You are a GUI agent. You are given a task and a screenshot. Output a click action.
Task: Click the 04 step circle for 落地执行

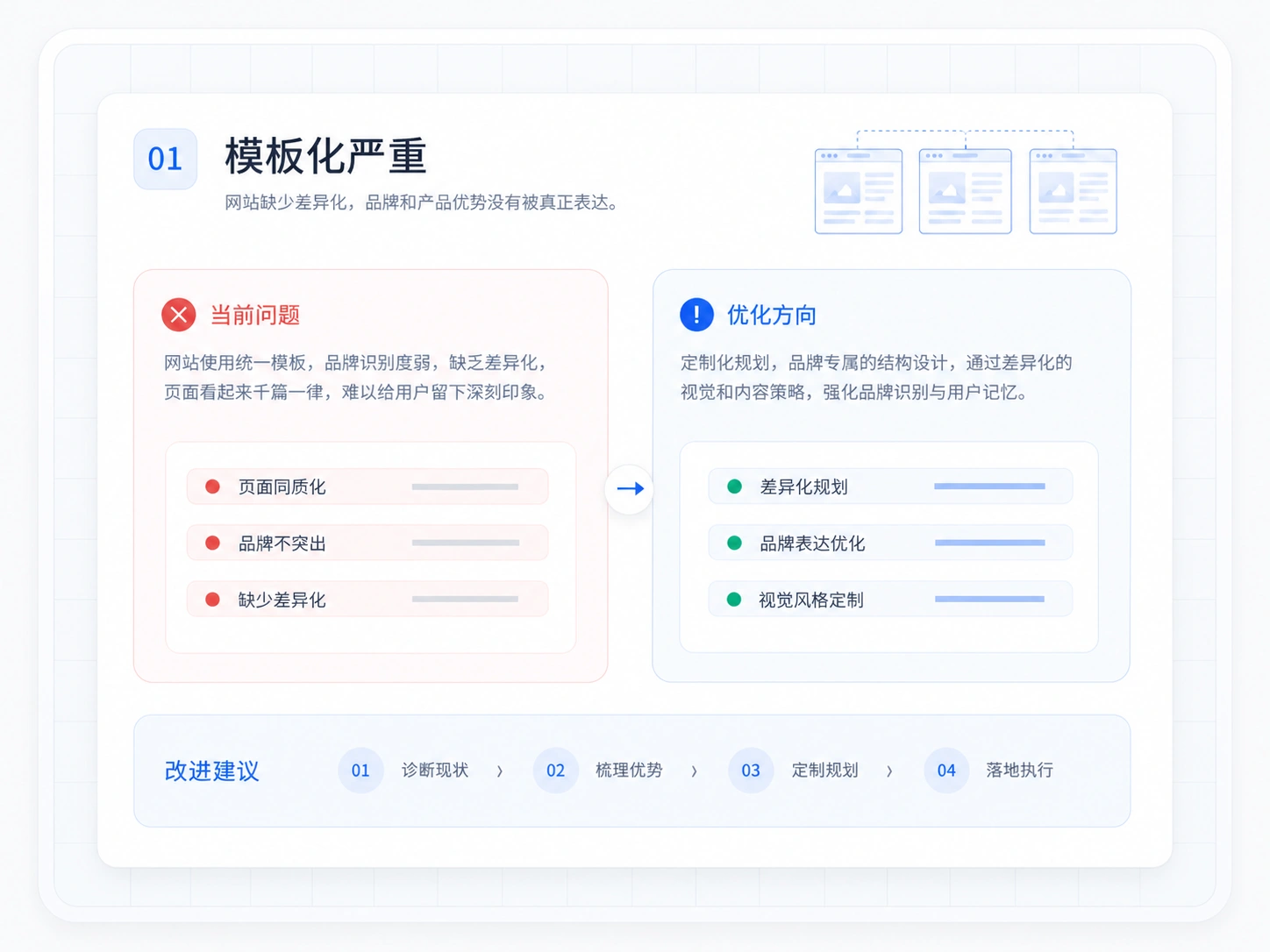click(946, 771)
